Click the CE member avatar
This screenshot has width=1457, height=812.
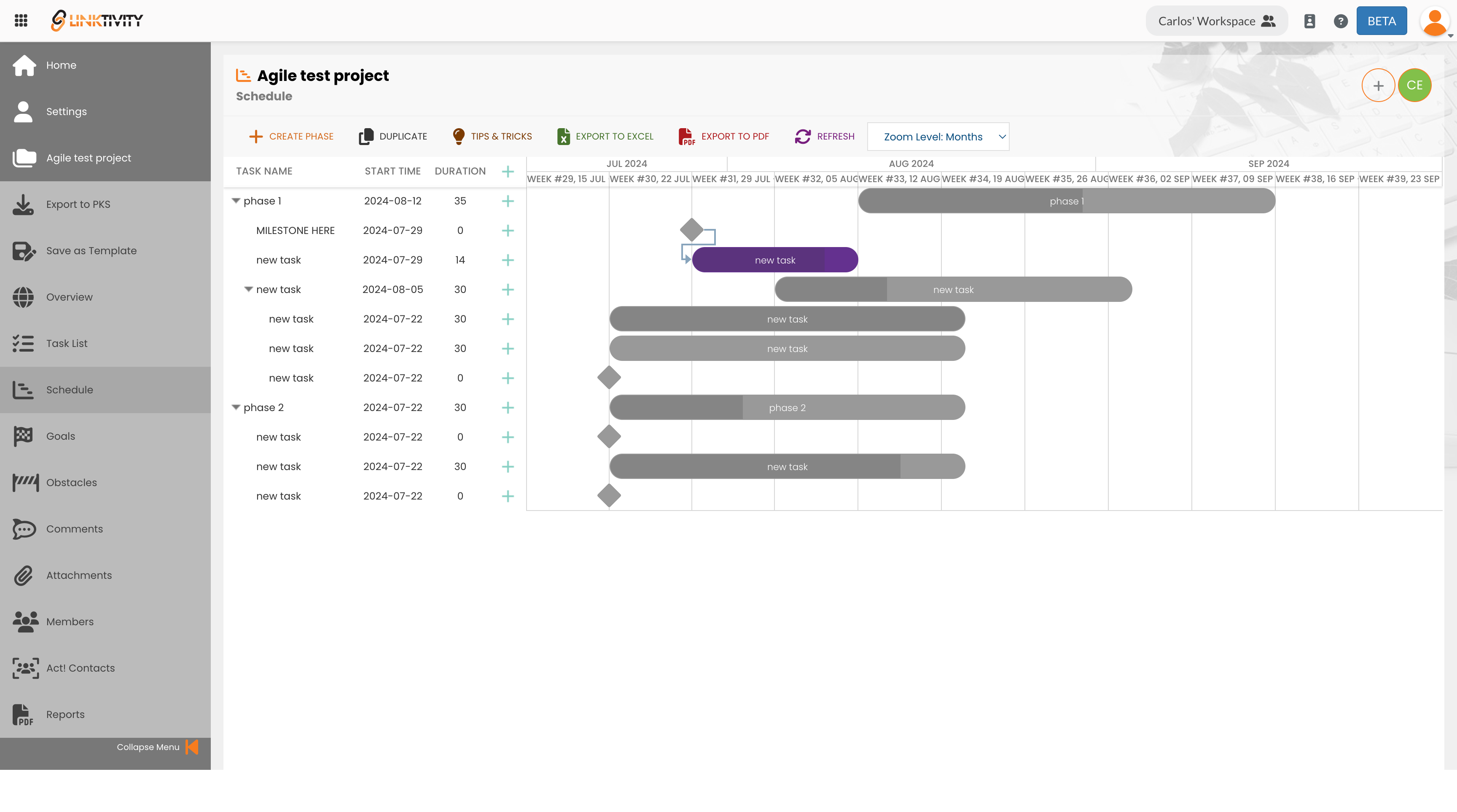click(x=1414, y=86)
